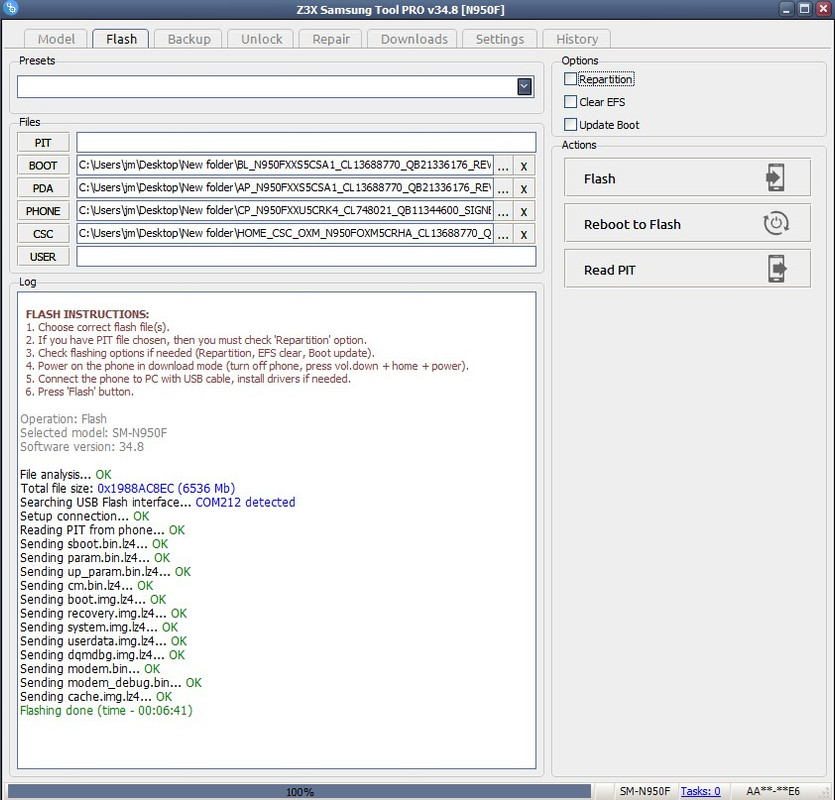Browse for BOOT file with ellipsis button
Image resolution: width=835 pixels, height=800 pixels.
pyautogui.click(x=503, y=166)
